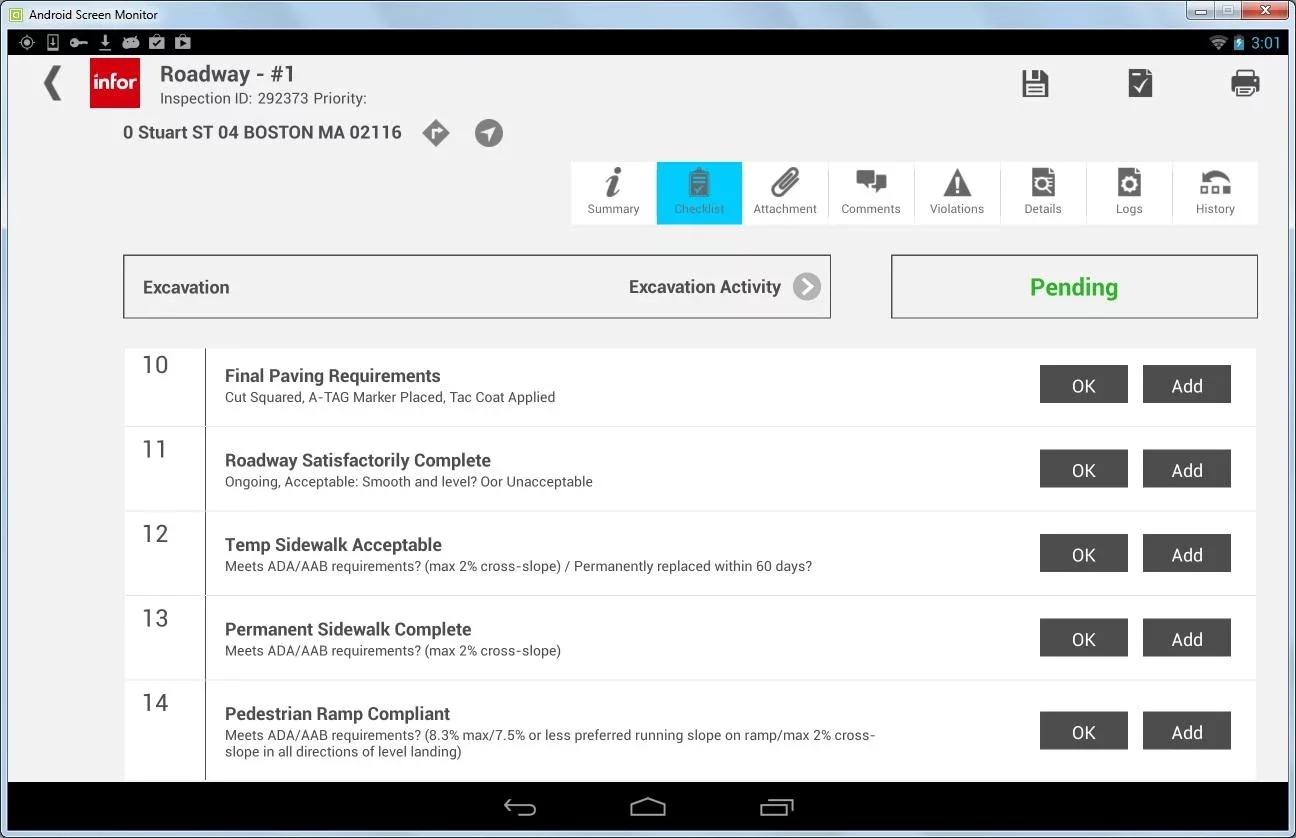Click the status bar Android head icon
Image resolution: width=1296 pixels, height=838 pixels.
click(131, 42)
